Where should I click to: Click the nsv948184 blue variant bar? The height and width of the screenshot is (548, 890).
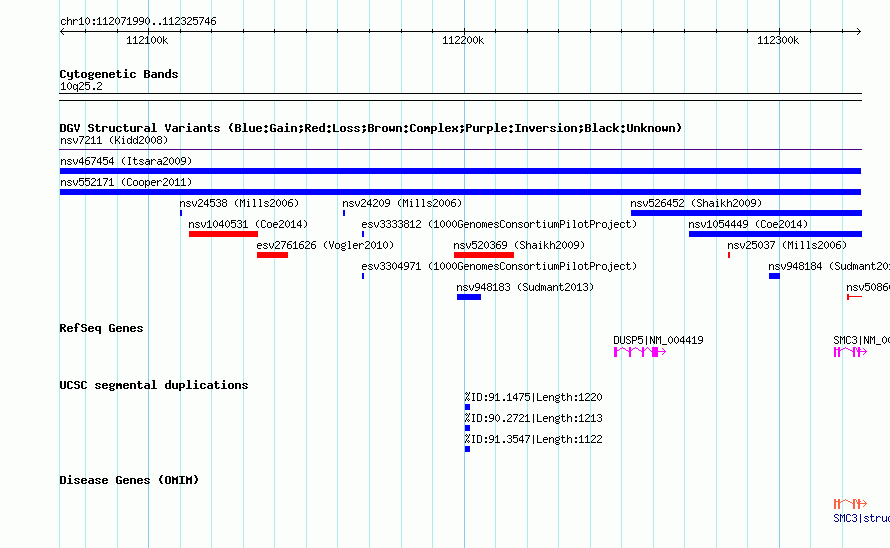point(774,276)
